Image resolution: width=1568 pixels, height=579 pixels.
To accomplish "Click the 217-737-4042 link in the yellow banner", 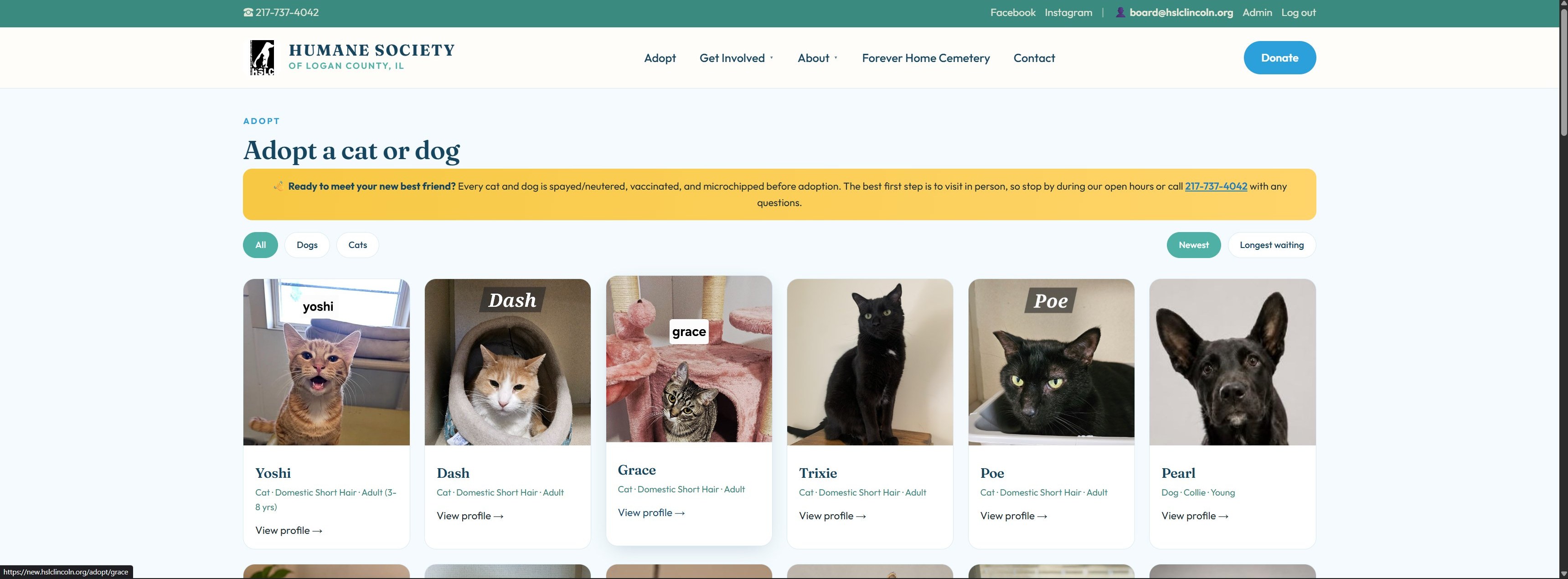I will 1216,186.
